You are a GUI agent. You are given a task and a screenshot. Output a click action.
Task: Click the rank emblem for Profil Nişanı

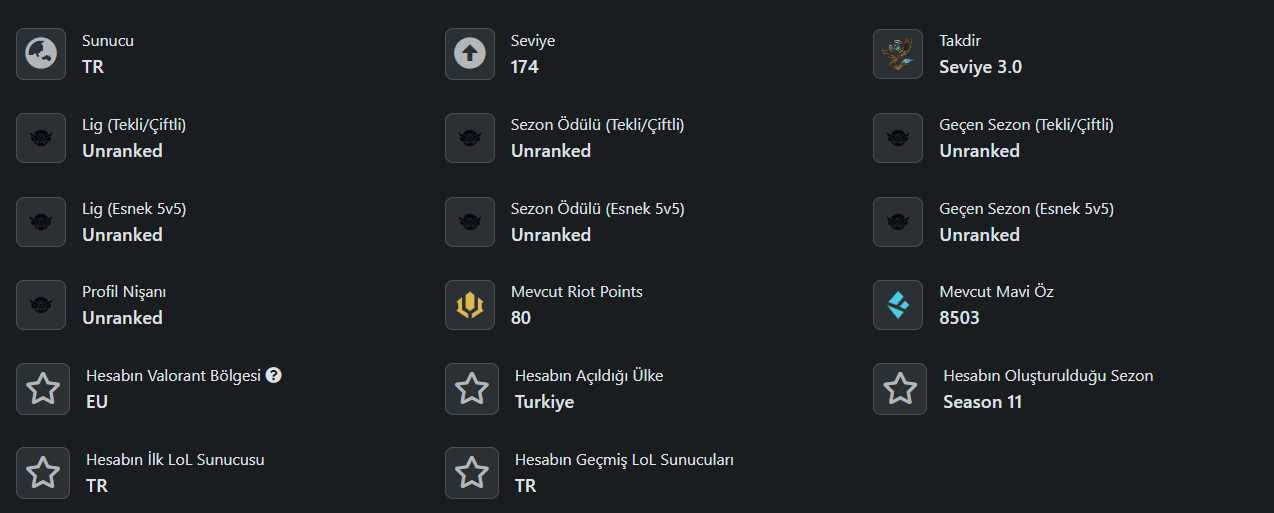pos(41,305)
